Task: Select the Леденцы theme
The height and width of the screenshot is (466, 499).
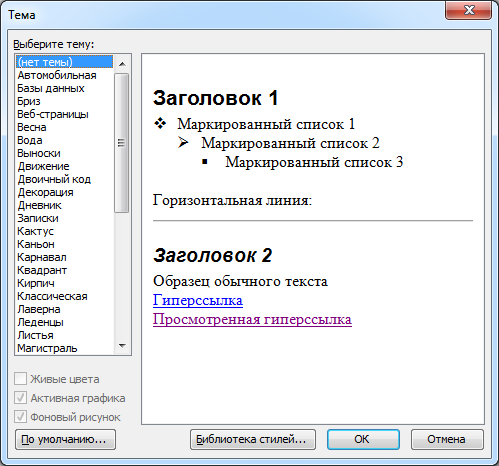Action: tap(65, 322)
